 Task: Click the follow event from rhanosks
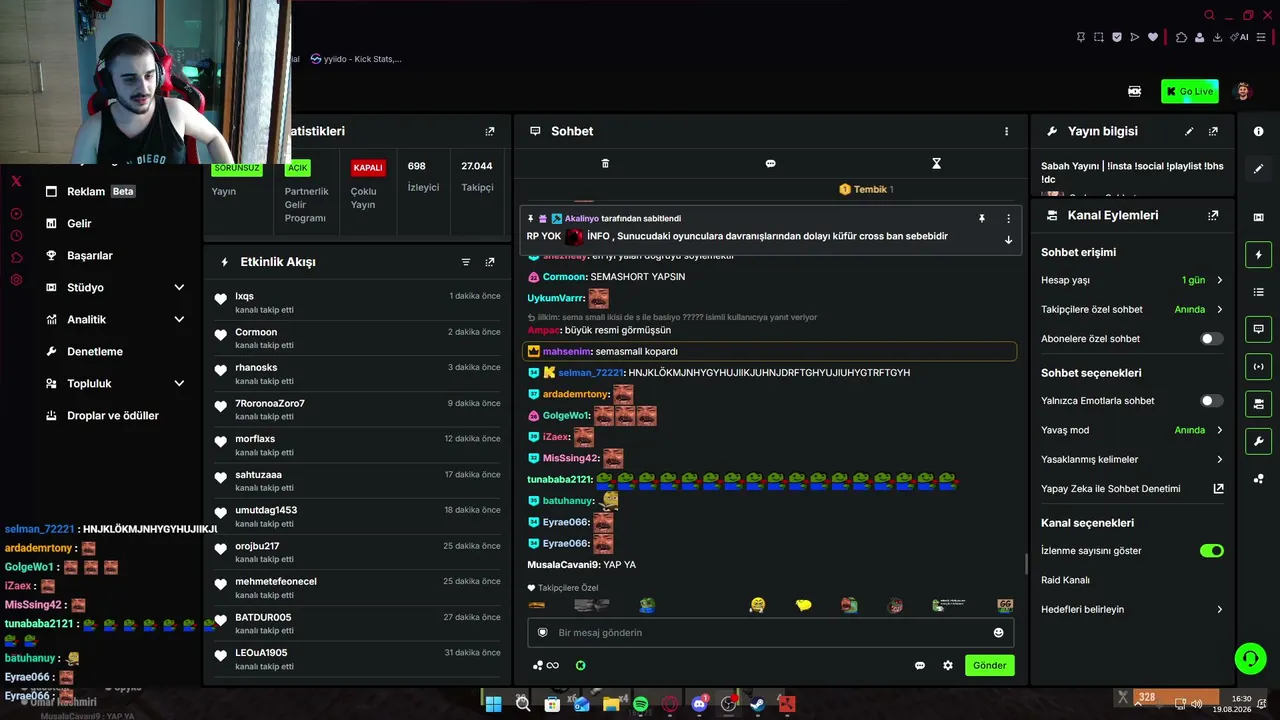[357, 374]
